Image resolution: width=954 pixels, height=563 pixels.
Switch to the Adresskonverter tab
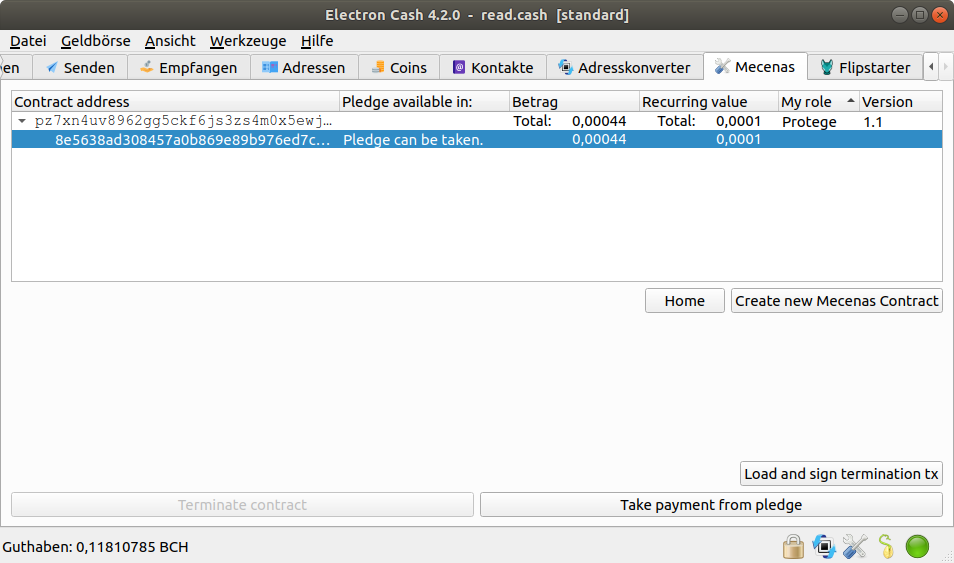click(624, 68)
